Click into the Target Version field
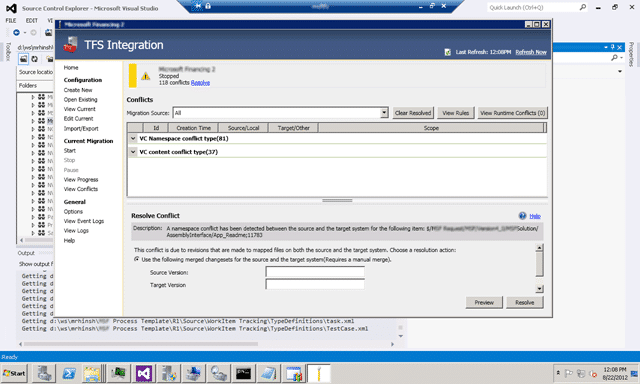Screen dimensions: 640x384 pyautogui.click(x=315, y=284)
